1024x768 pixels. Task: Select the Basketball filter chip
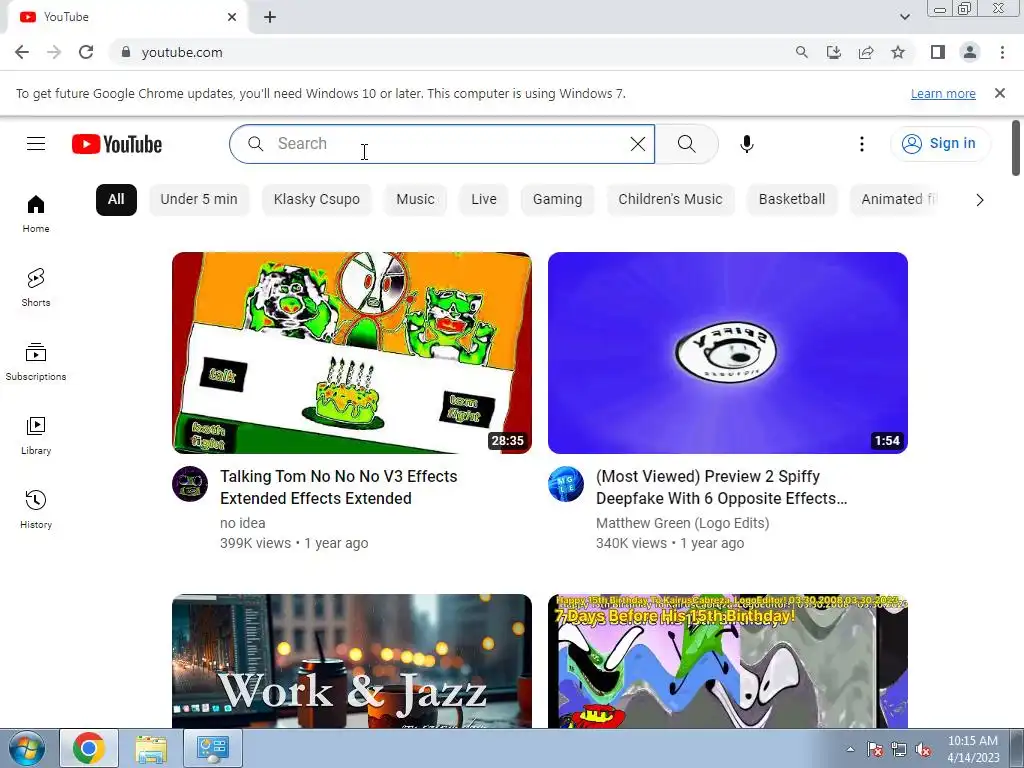pyautogui.click(x=792, y=200)
